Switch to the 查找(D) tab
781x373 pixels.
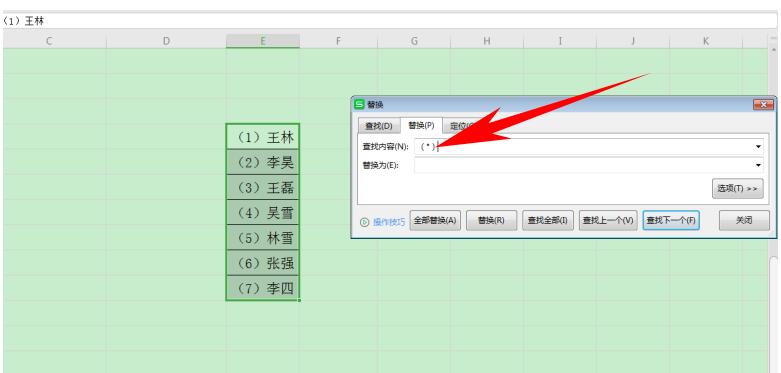[x=379, y=126]
